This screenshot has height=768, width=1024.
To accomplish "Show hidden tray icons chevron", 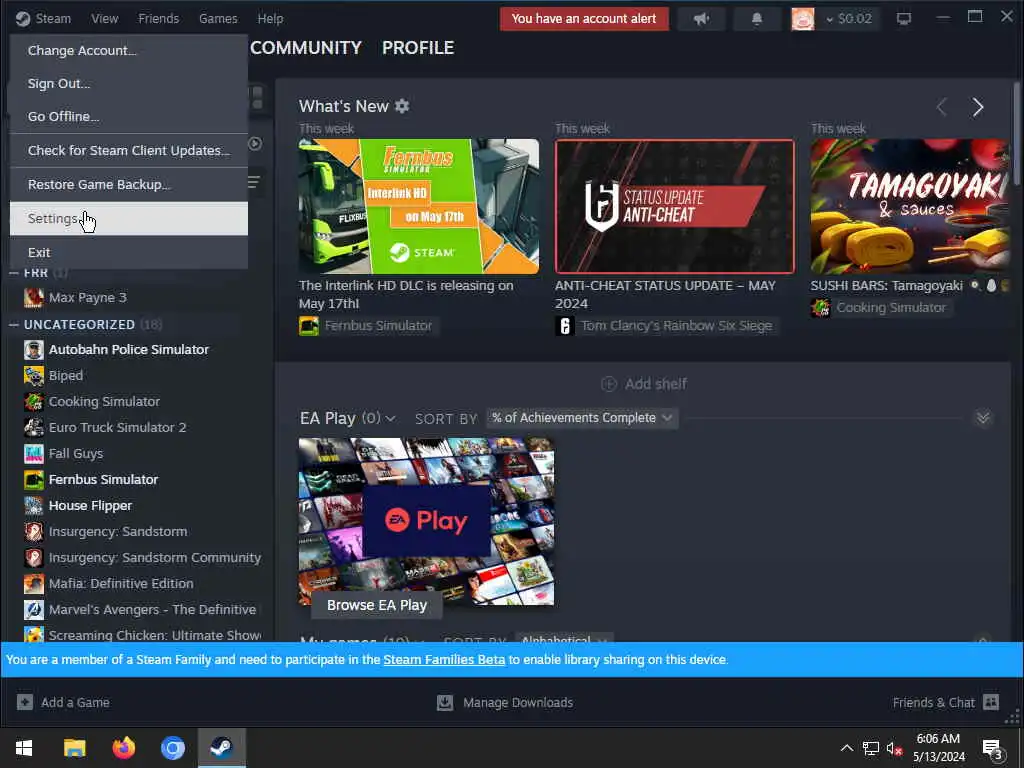I will [846, 748].
